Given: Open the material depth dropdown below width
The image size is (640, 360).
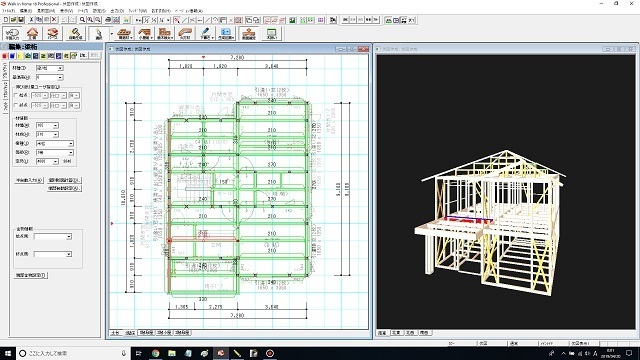Looking at the screenshot, I should pos(47,134).
